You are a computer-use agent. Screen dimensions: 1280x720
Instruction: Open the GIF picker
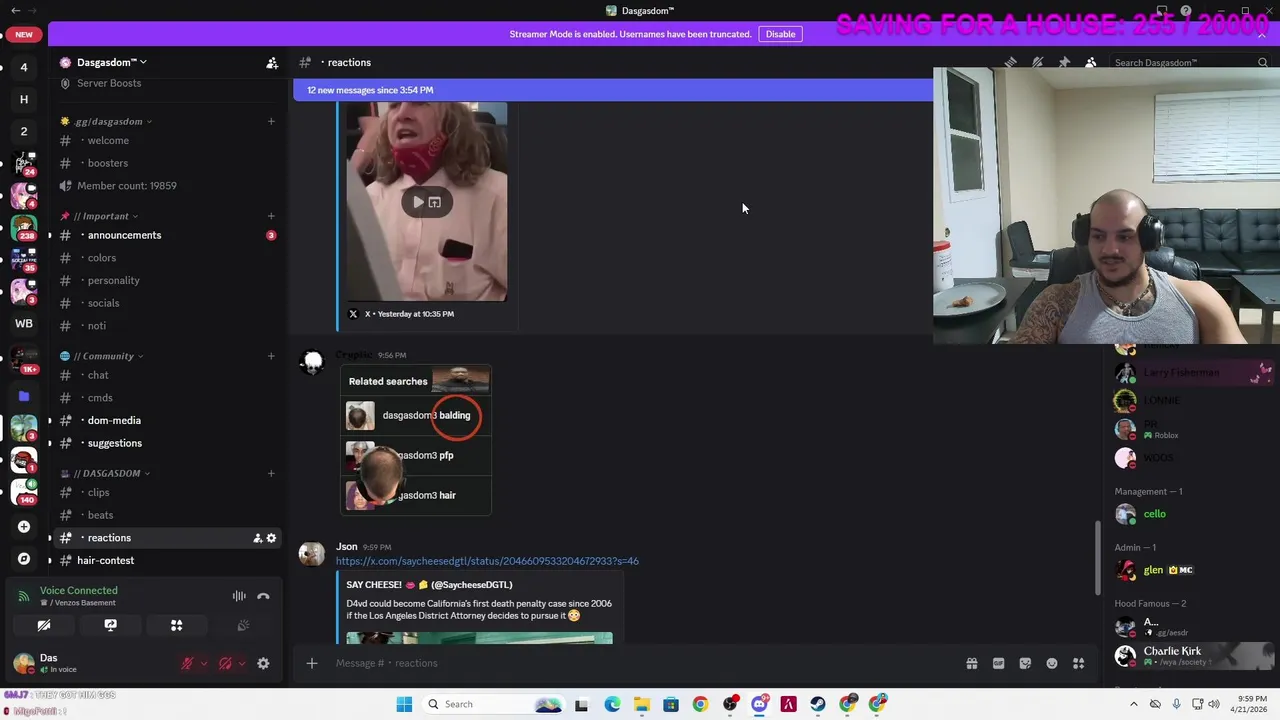(x=998, y=663)
